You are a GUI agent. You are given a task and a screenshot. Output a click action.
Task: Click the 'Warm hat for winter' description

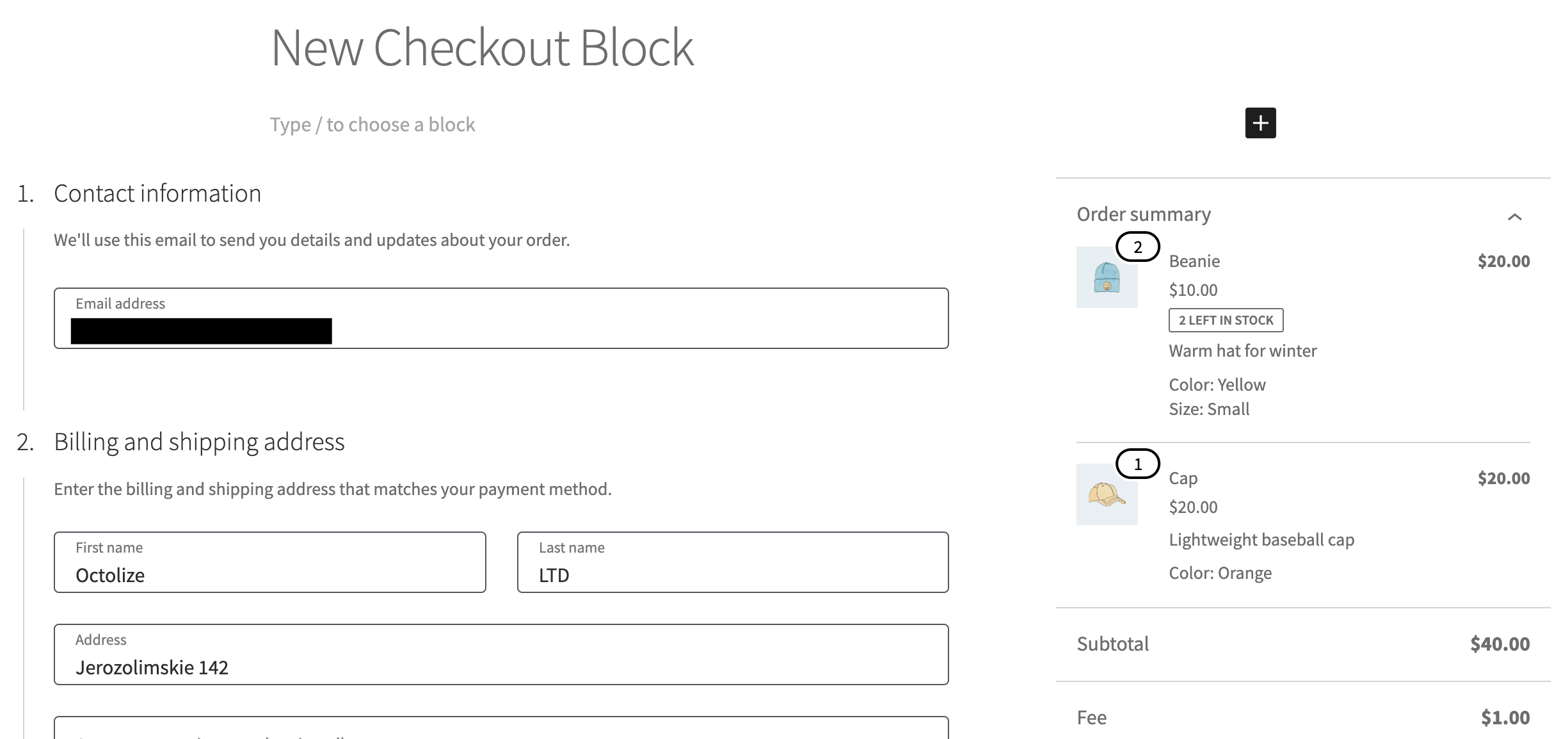click(x=1243, y=350)
